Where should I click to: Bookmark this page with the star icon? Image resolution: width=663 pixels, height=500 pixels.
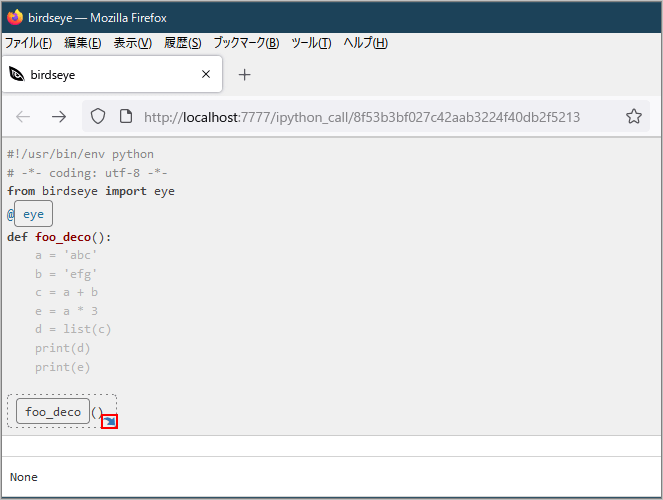(634, 116)
